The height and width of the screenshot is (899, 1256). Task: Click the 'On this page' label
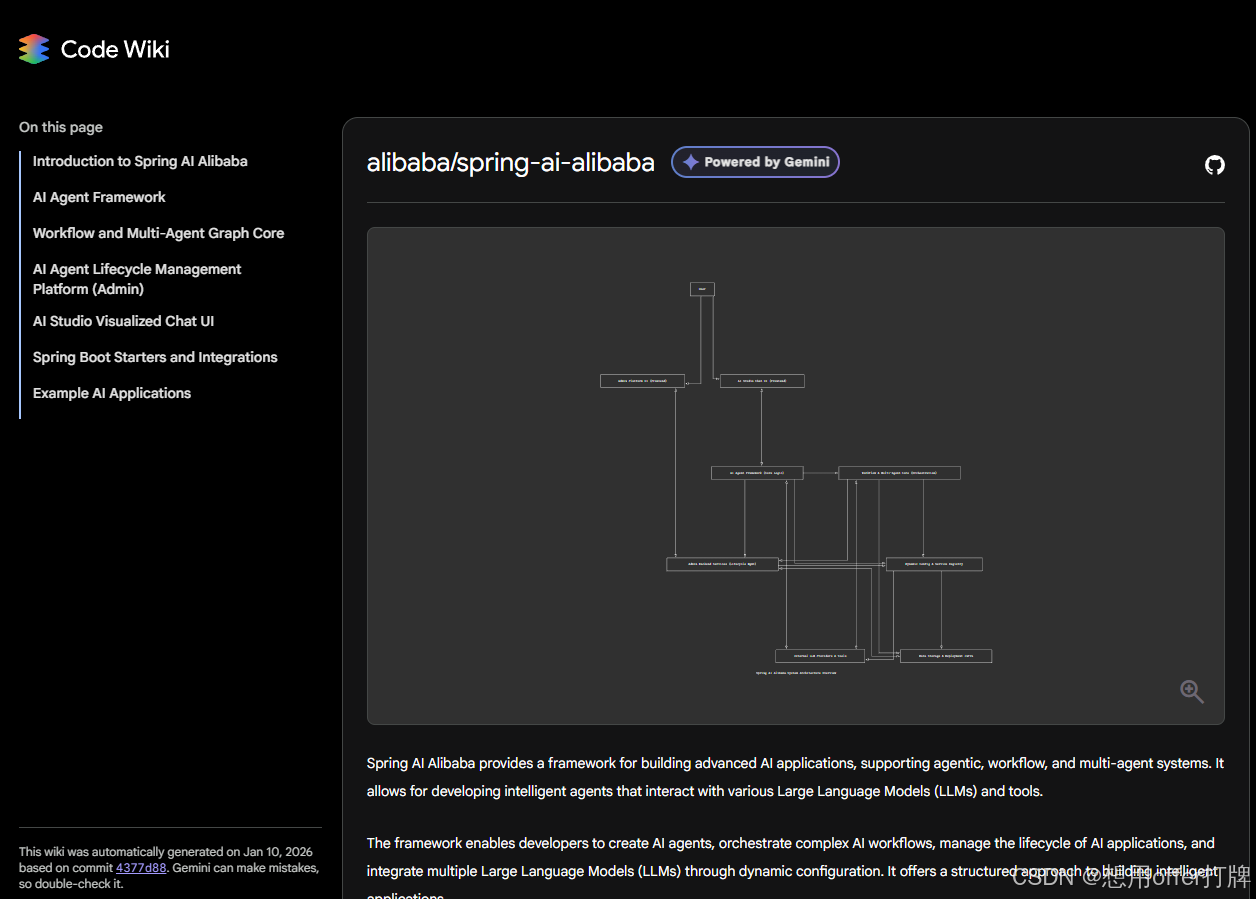61,127
